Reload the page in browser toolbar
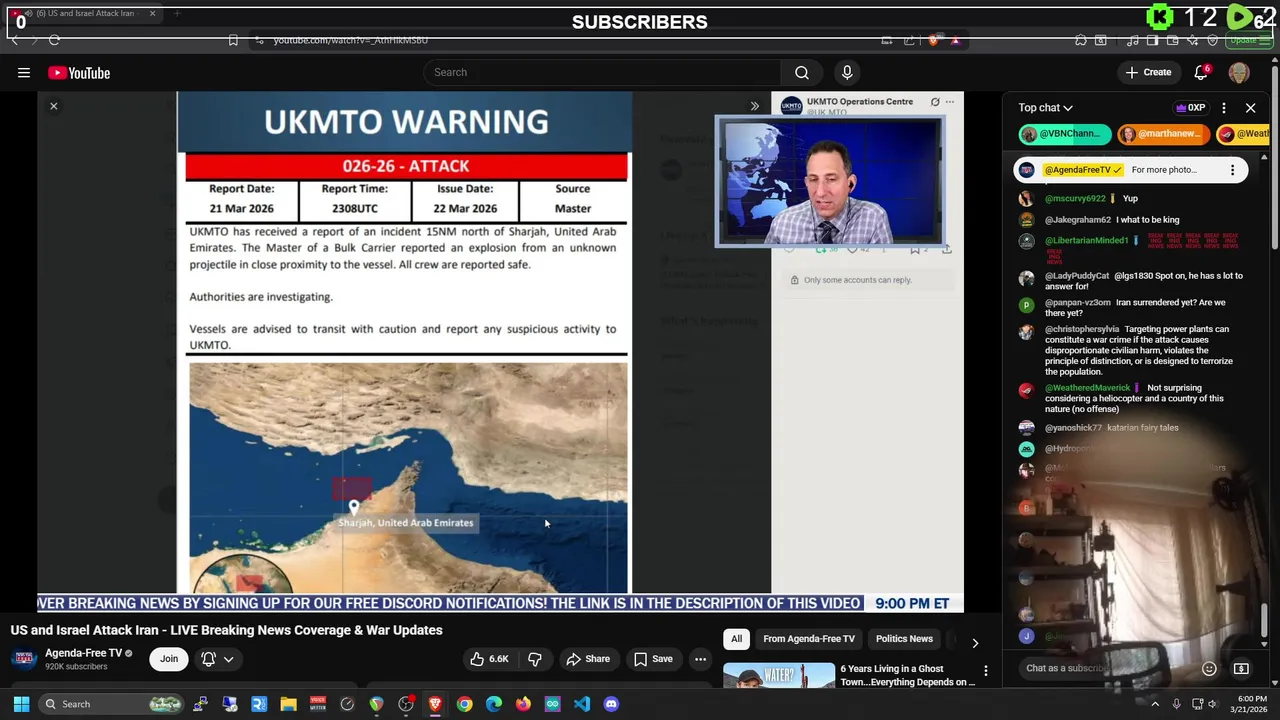Image resolution: width=1280 pixels, height=720 pixels. click(x=54, y=40)
